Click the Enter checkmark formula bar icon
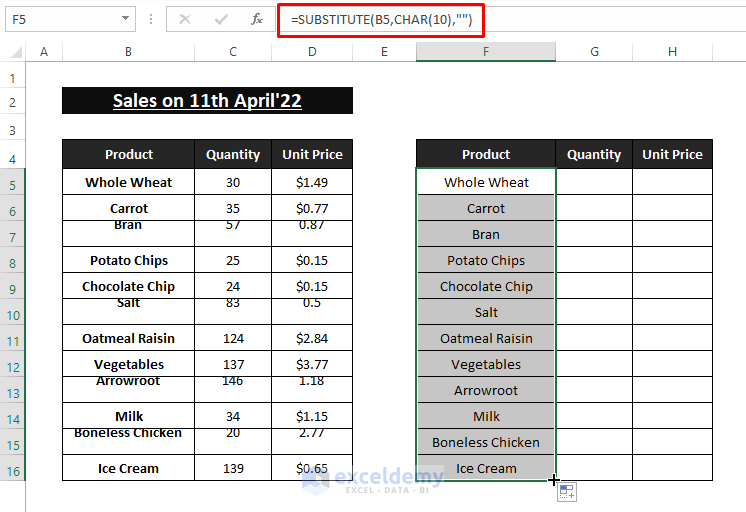Screen dimensions: 746x512 pos(221,19)
